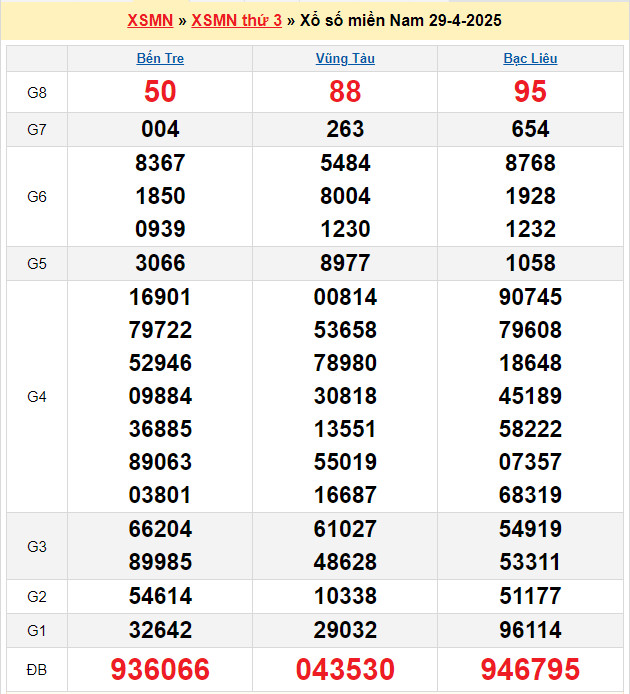Viewport: 630px width, 694px height.
Task: Click the G8 result 88 for Vũng Tàu
Action: (x=345, y=92)
